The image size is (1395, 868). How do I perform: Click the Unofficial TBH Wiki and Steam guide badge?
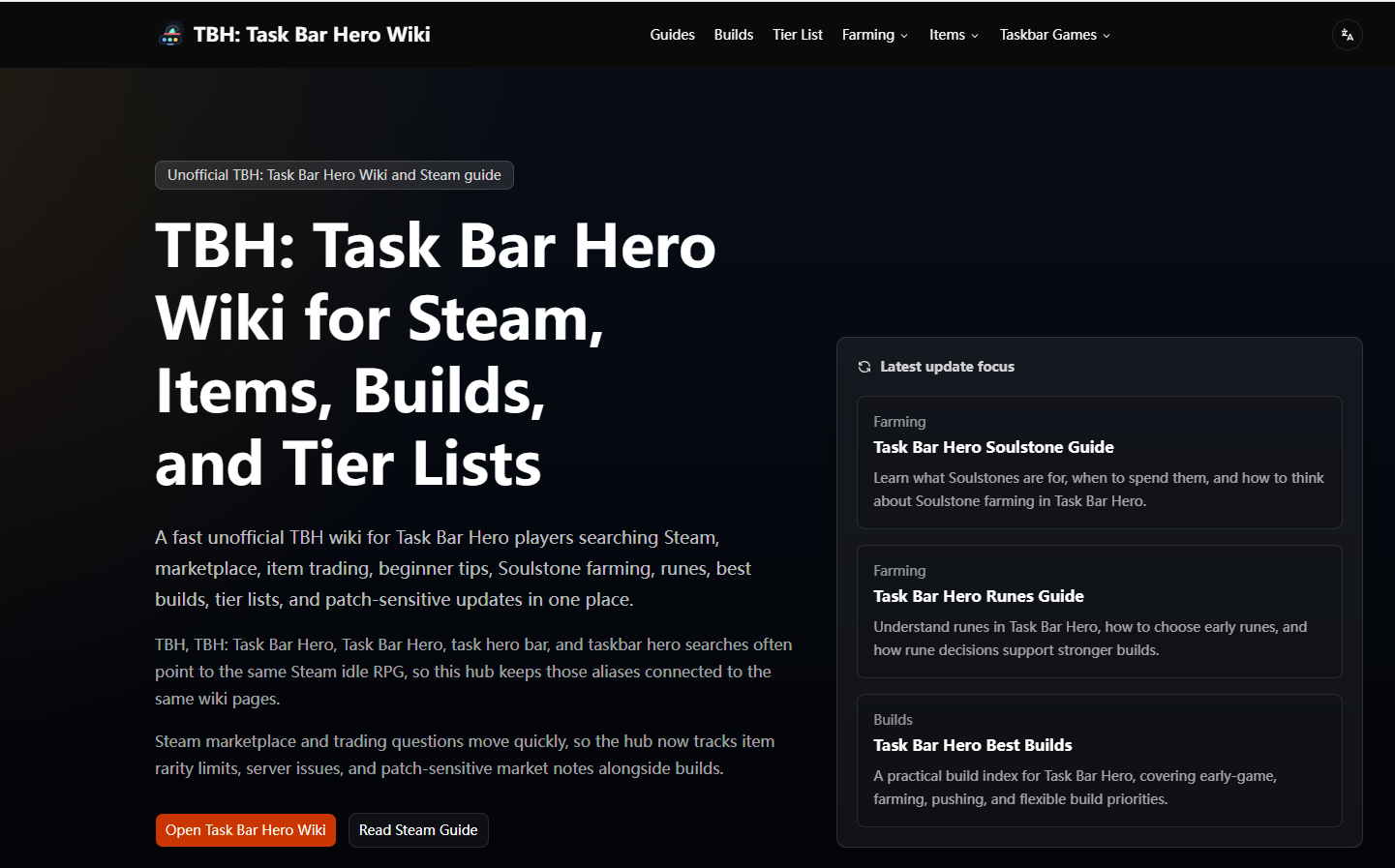click(x=334, y=175)
